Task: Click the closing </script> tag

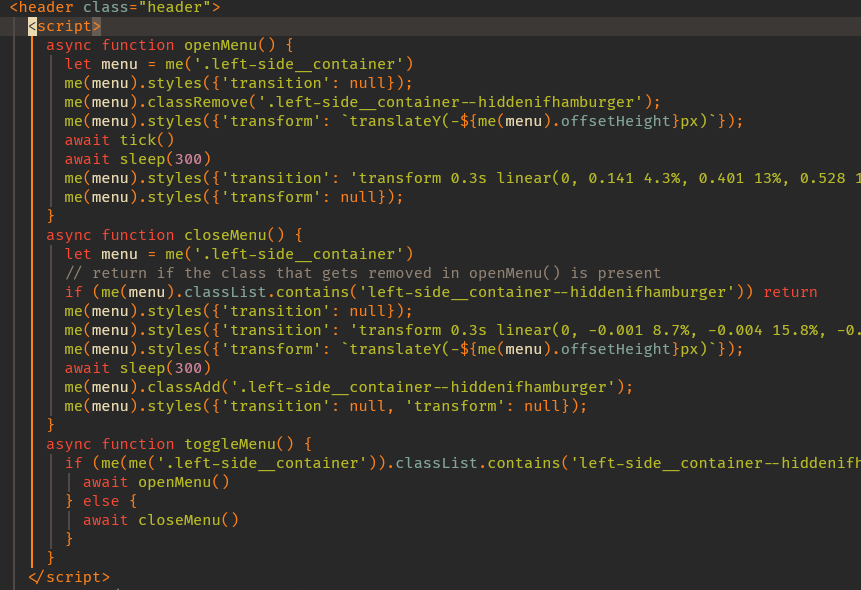Action: point(69,577)
